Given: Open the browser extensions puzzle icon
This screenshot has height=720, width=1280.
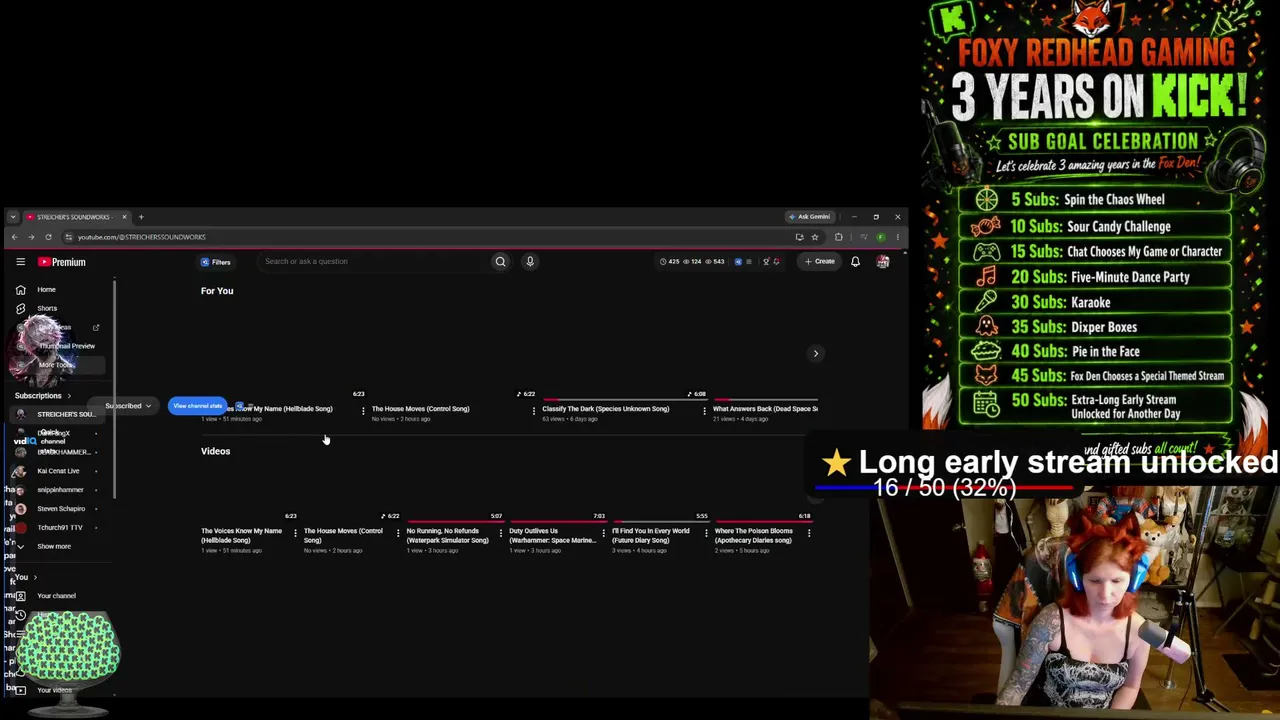Looking at the screenshot, I should (x=838, y=237).
